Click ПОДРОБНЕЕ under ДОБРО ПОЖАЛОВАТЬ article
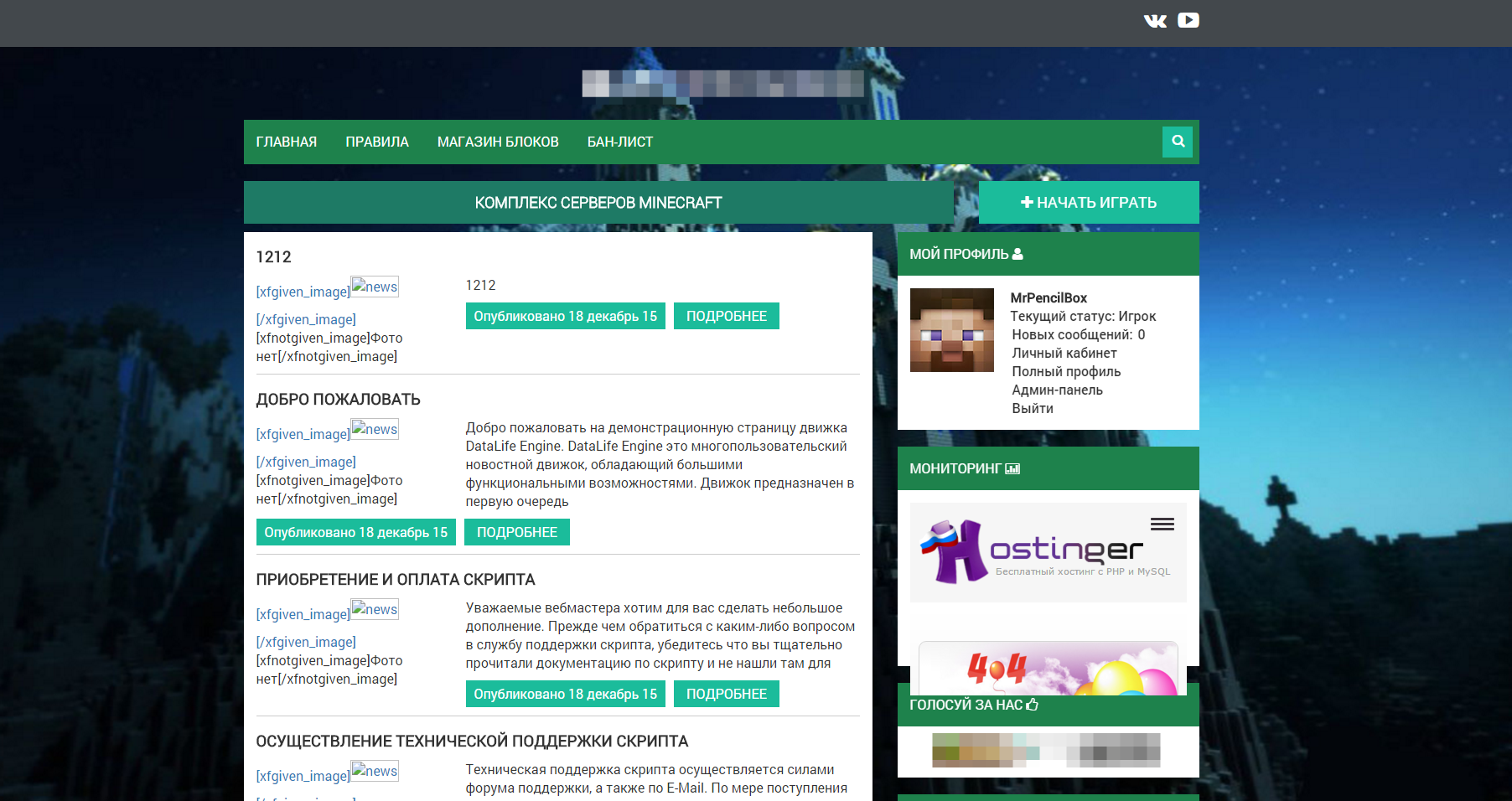 tap(517, 532)
